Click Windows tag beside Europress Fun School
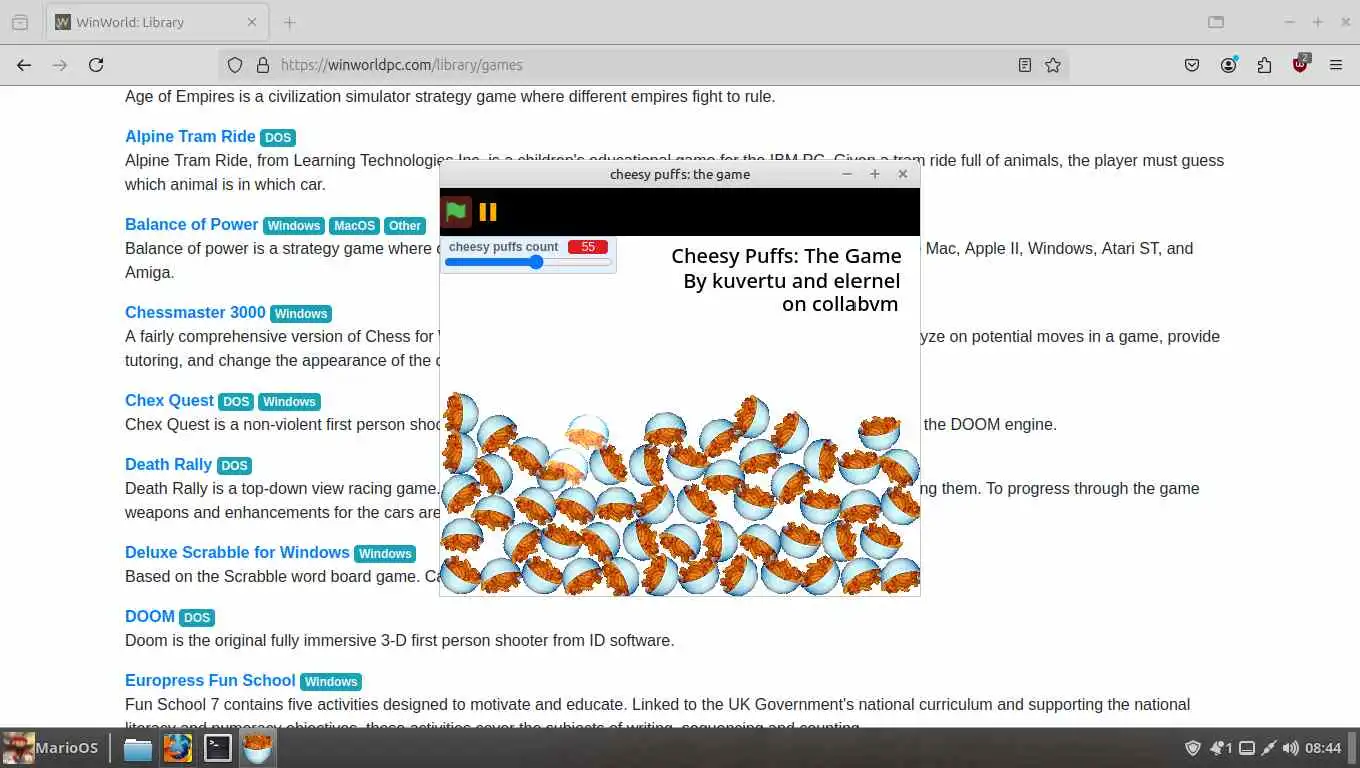Screen dimensions: 1360x768 [x=331, y=682]
